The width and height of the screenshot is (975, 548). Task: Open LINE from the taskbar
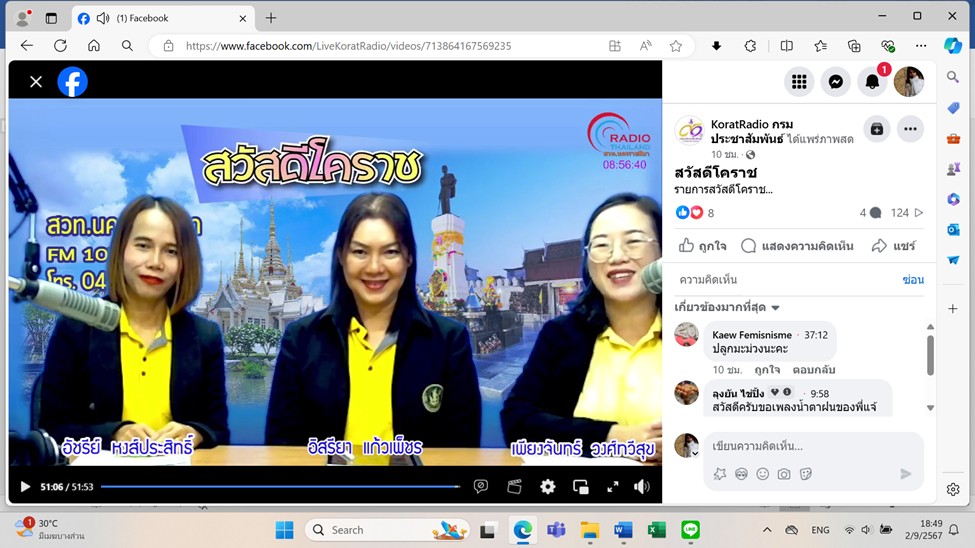(690, 530)
